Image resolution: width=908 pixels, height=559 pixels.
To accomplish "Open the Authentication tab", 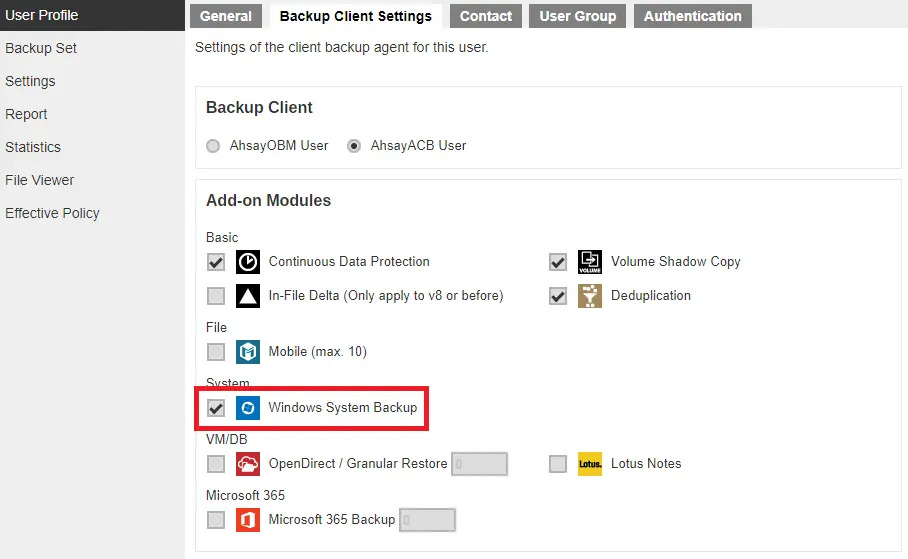I will 693,16.
